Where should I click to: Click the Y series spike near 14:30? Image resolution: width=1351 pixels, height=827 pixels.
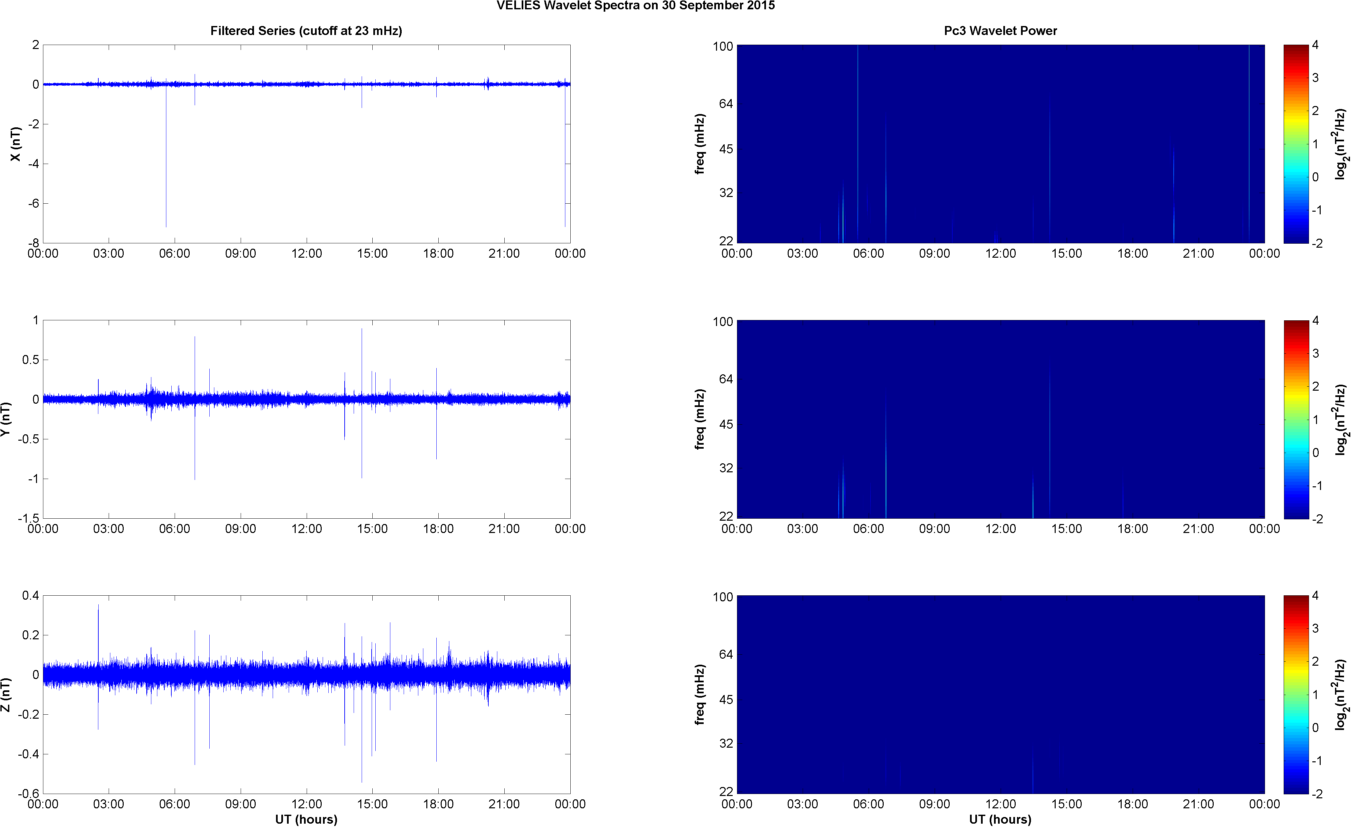362,403
